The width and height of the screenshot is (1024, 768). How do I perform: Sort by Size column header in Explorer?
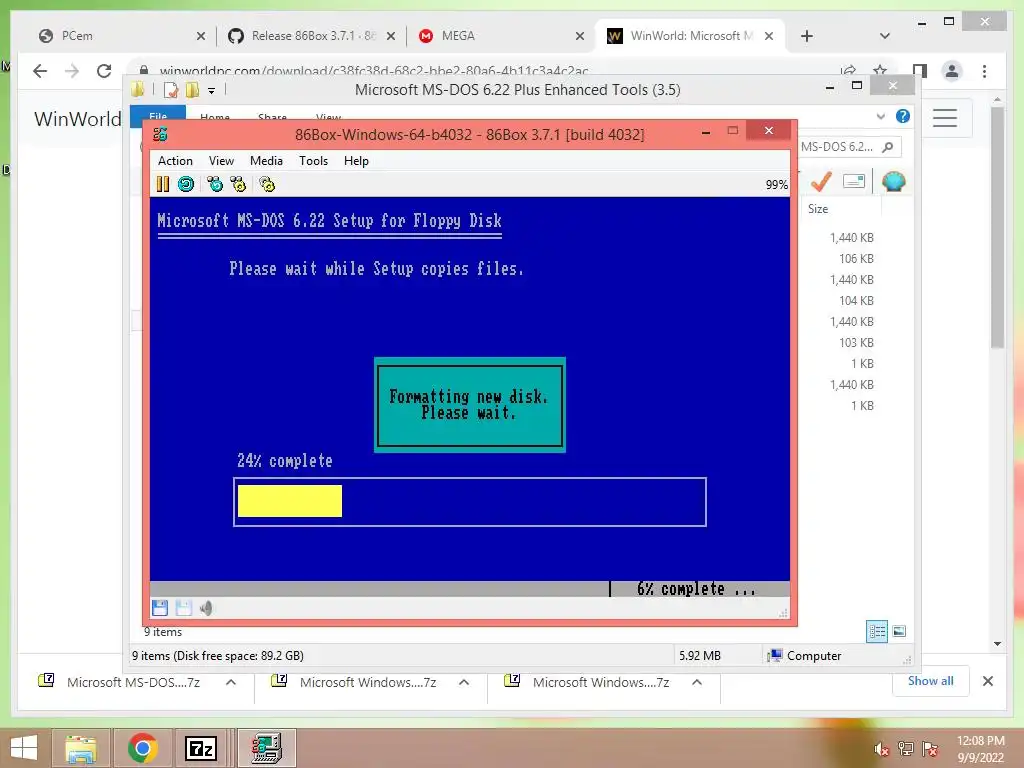[818, 209]
